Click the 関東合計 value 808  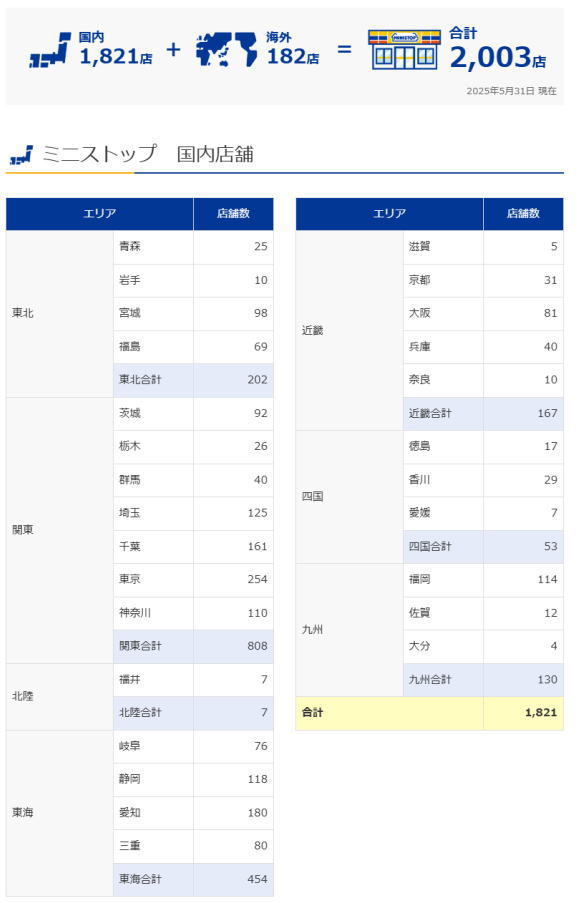pyautogui.click(x=258, y=646)
